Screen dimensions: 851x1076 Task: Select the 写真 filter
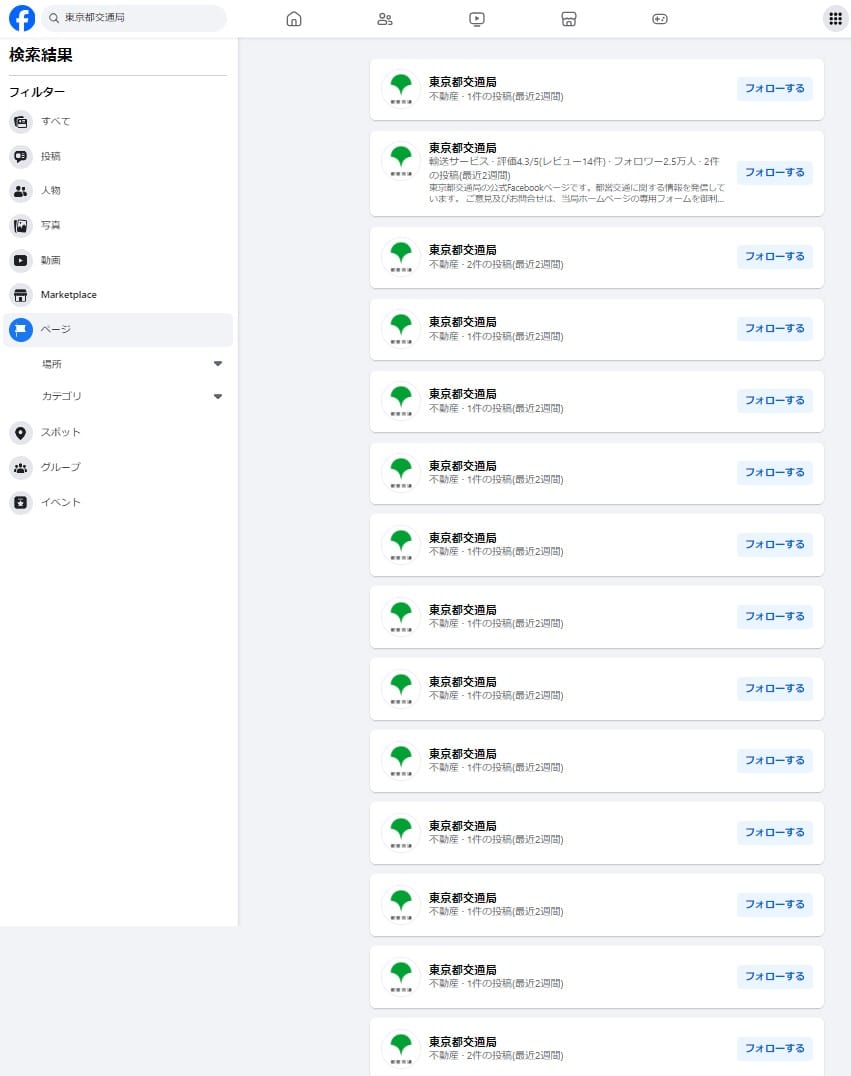click(x=118, y=225)
